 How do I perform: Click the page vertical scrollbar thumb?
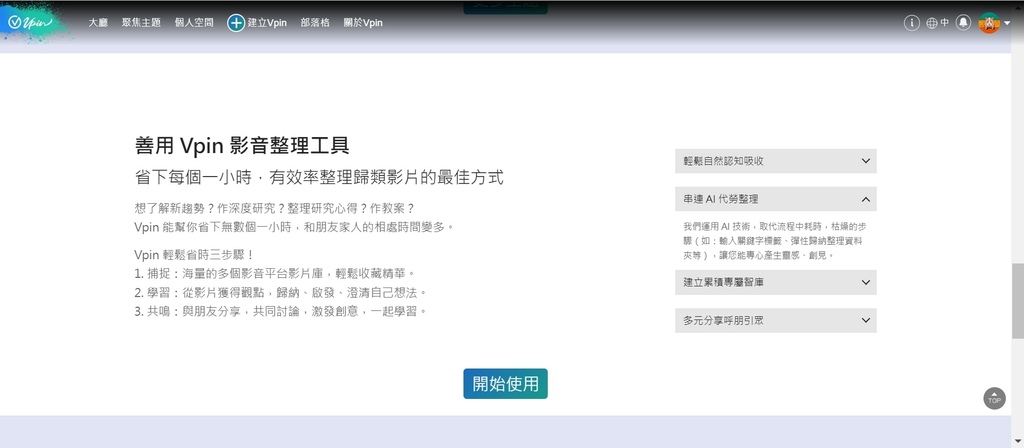tap(1018, 302)
